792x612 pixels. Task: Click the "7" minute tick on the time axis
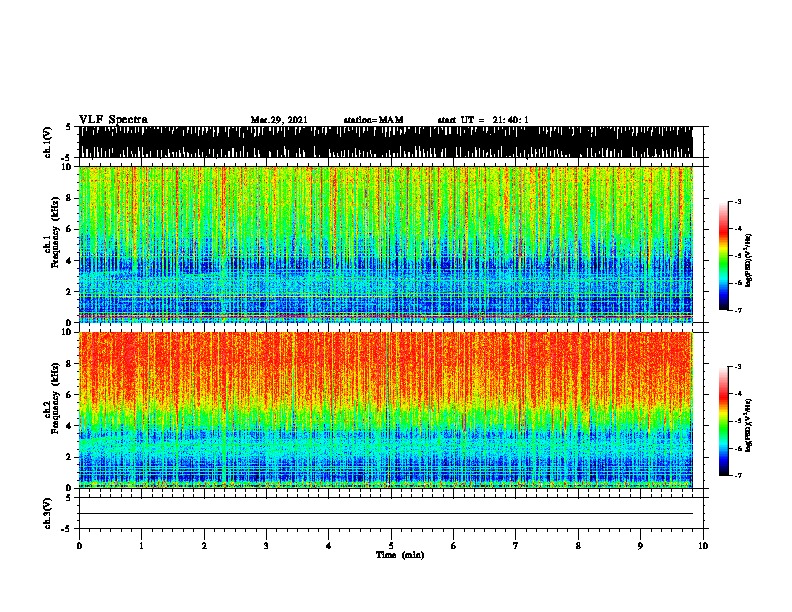point(516,546)
